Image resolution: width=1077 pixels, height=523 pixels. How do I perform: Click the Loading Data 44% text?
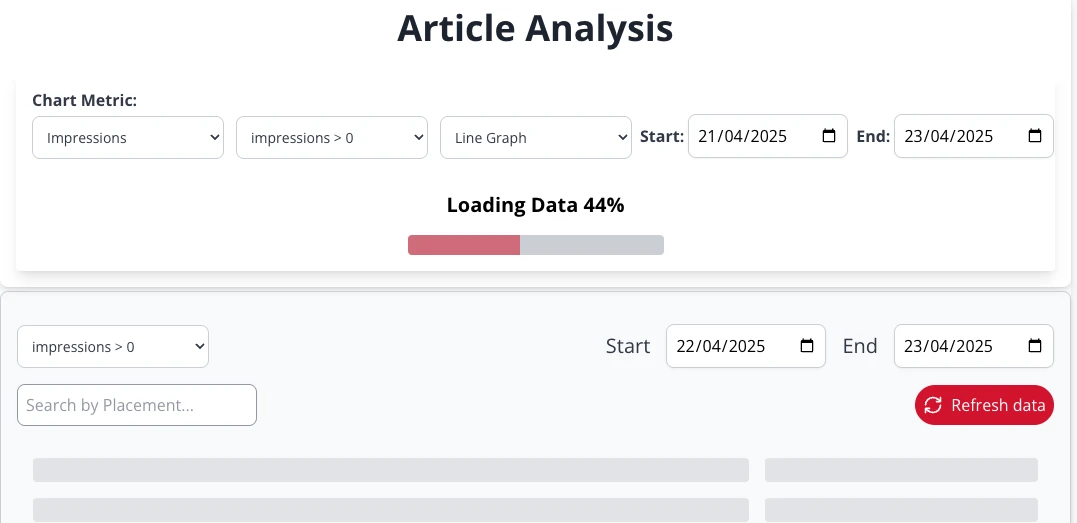tap(535, 205)
